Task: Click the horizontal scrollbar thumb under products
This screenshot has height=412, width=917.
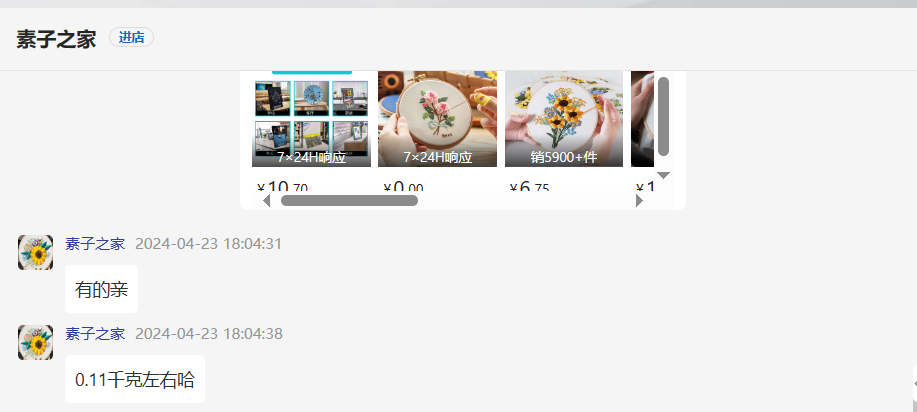Action: 349,201
